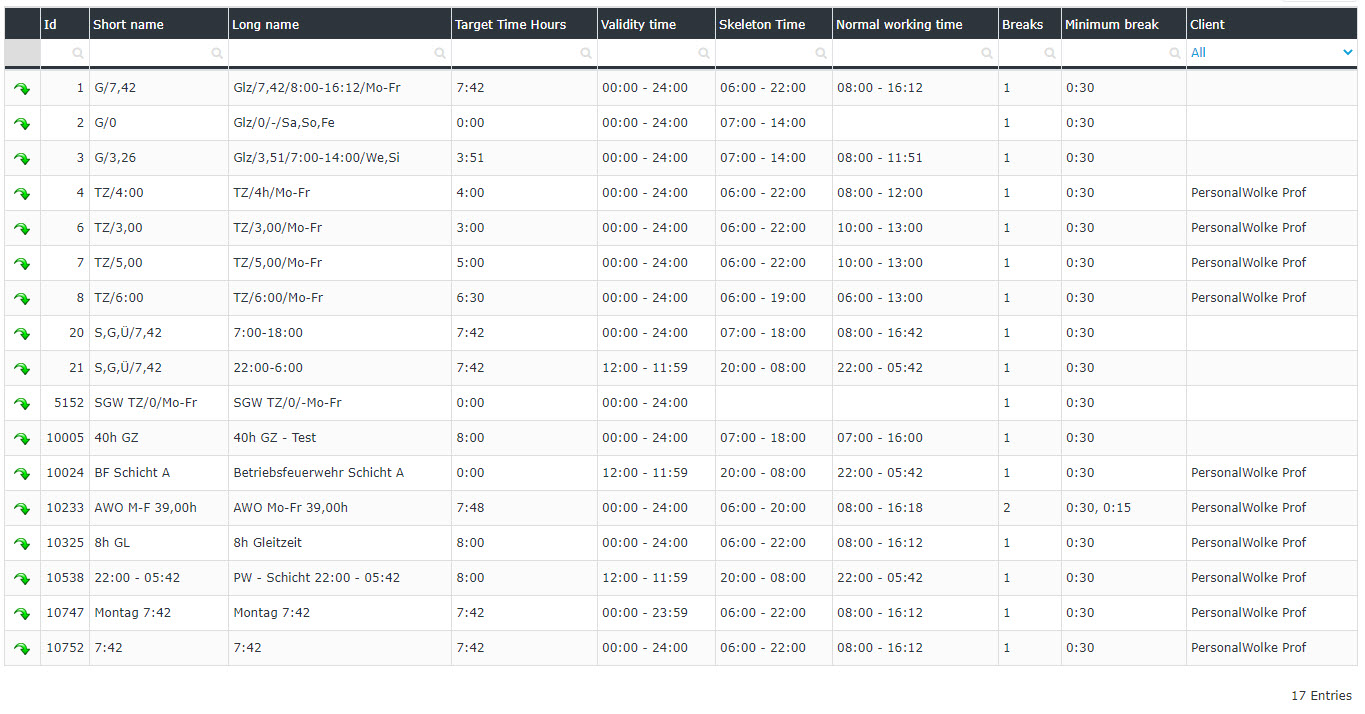The image size is (1365, 714).
Task: Click green arrow for BF Schicht A
Action: (22, 474)
